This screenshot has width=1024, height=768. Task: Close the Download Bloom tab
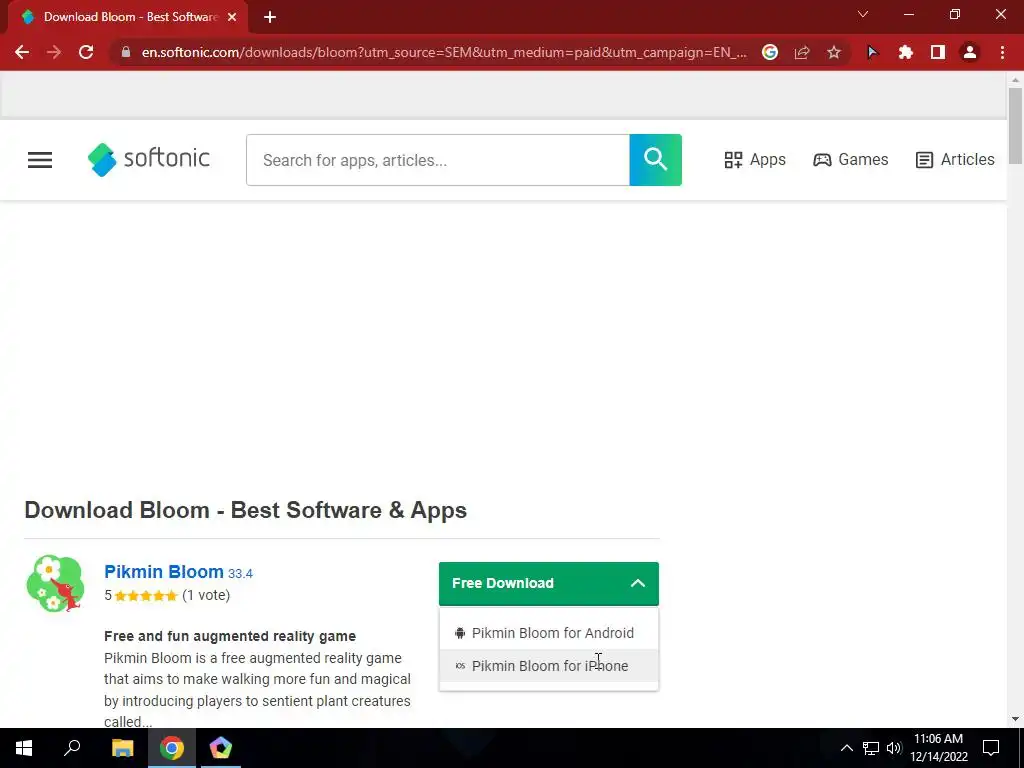click(232, 17)
